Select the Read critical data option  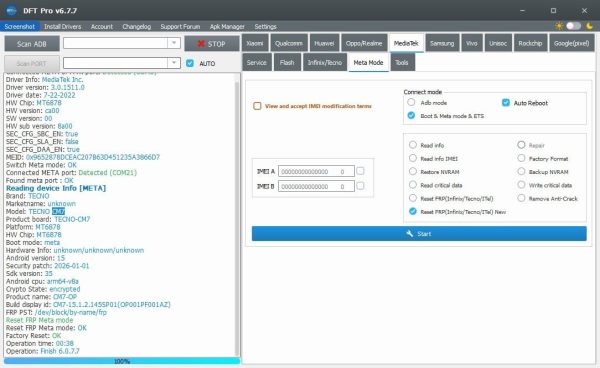point(412,185)
